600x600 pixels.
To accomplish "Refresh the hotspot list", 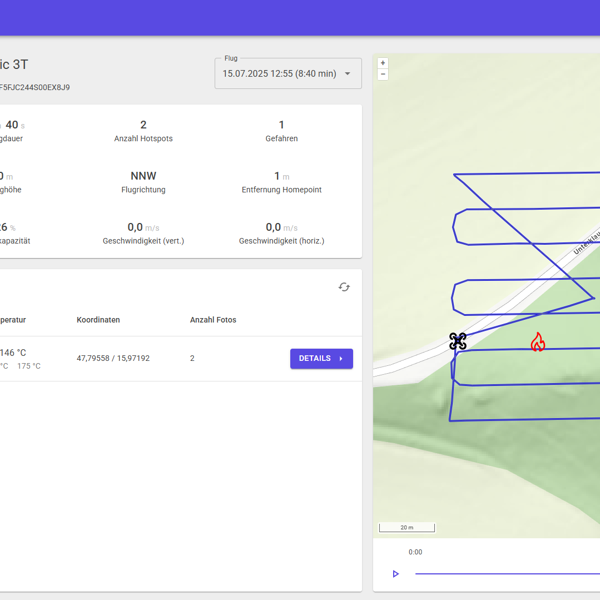I will coord(344,287).
